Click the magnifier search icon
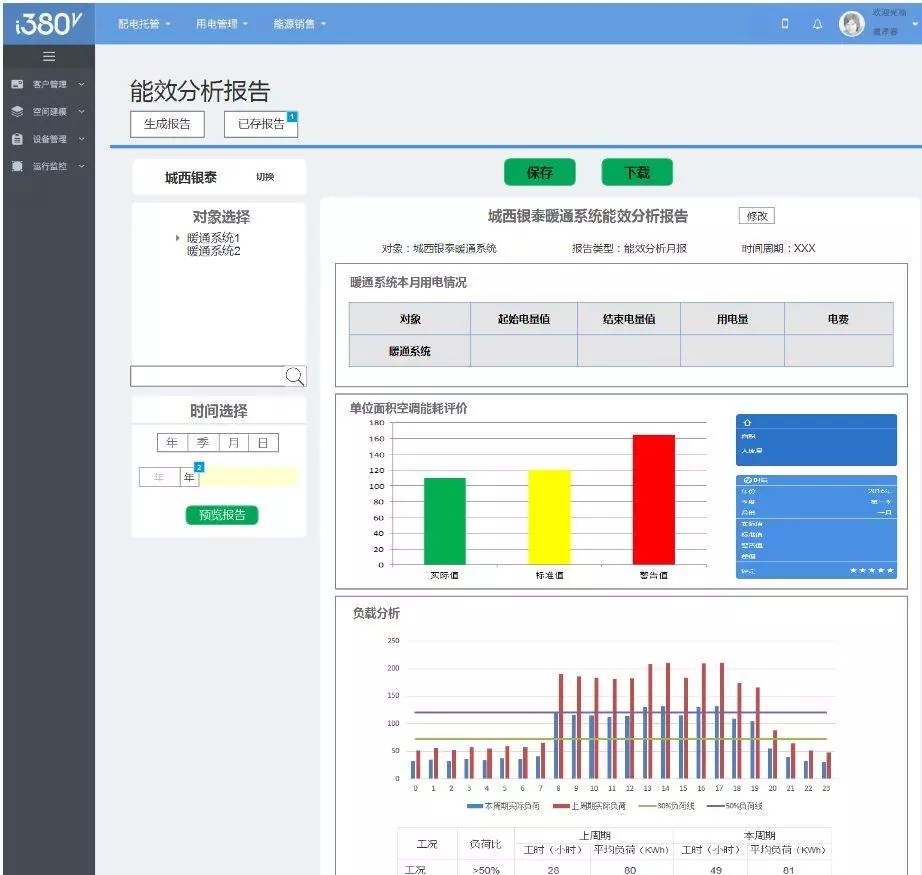 [x=295, y=376]
